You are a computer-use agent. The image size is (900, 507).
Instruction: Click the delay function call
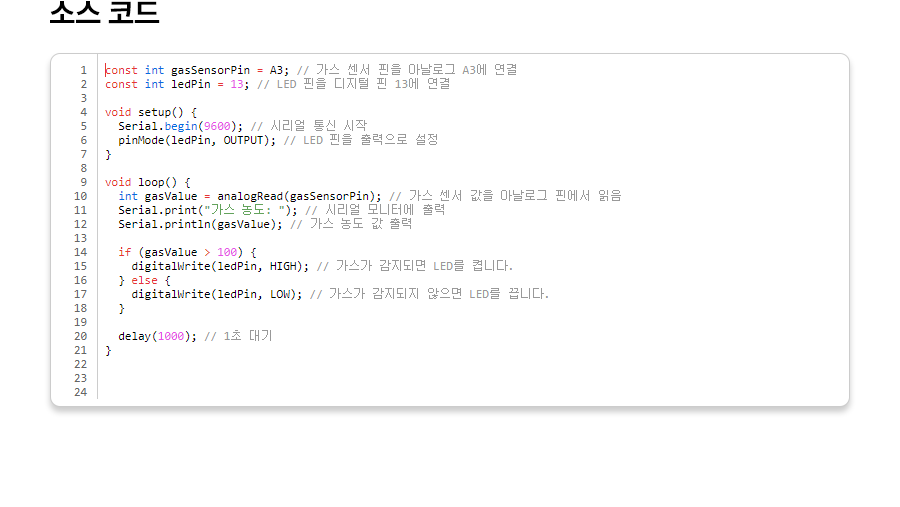coord(134,336)
